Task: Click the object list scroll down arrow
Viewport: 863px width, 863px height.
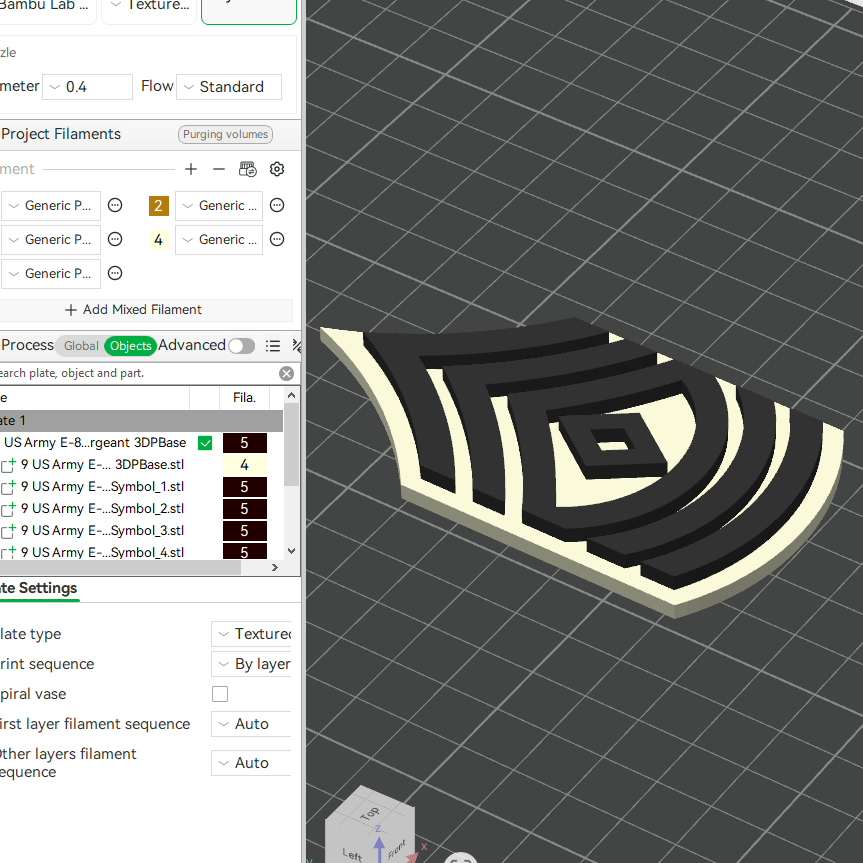Action: coord(292,551)
